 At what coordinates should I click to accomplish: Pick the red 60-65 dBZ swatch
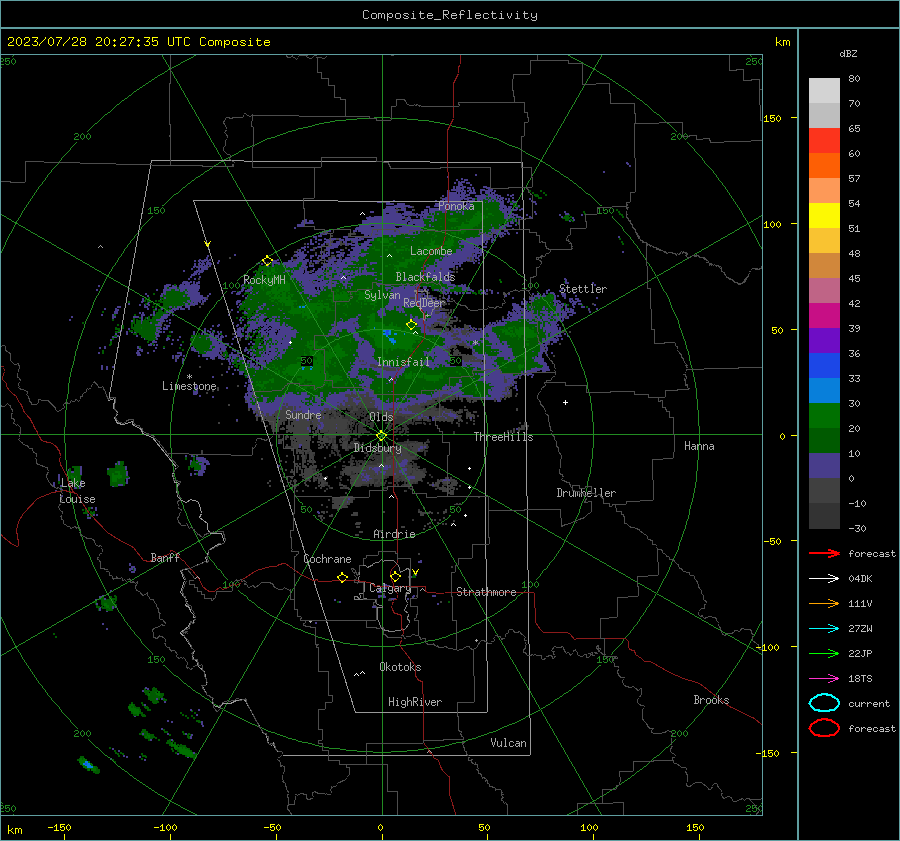(824, 141)
